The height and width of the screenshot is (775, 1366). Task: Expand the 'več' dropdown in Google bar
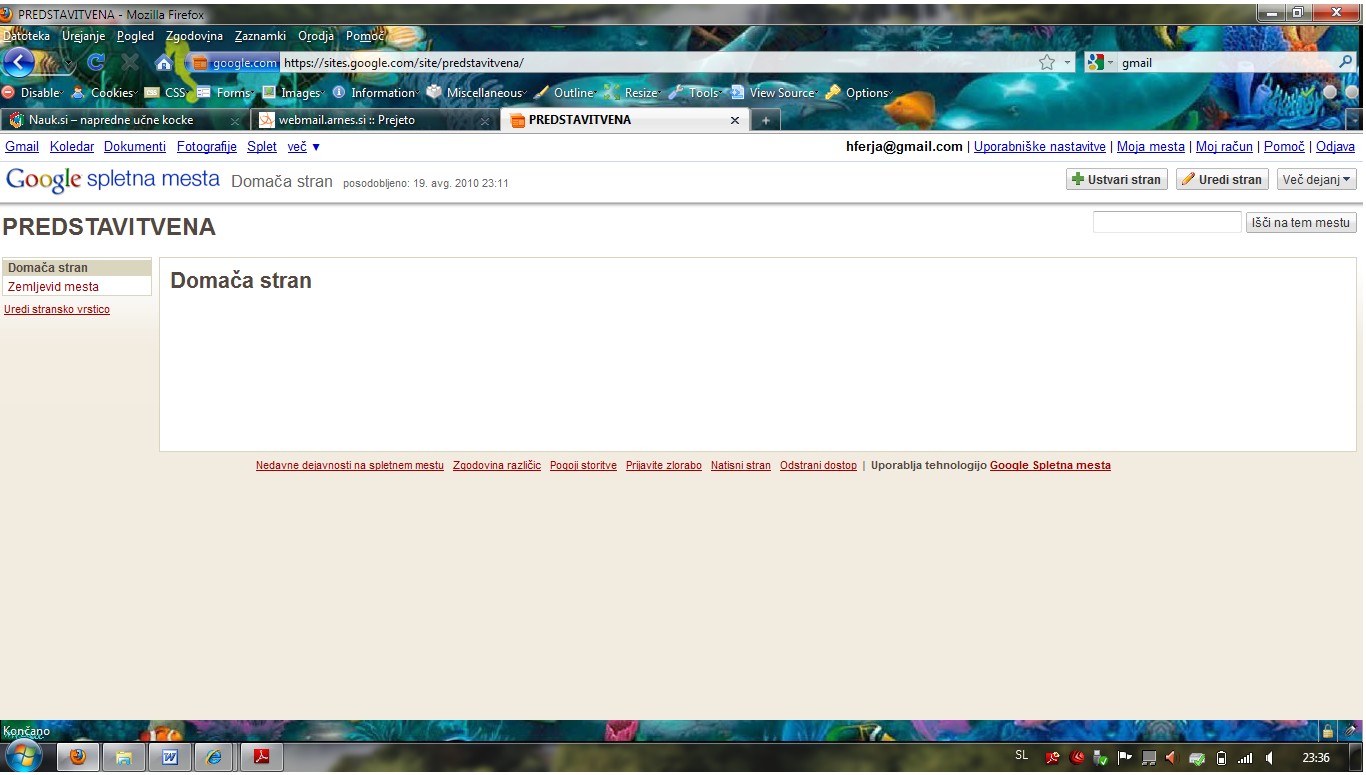coord(304,147)
